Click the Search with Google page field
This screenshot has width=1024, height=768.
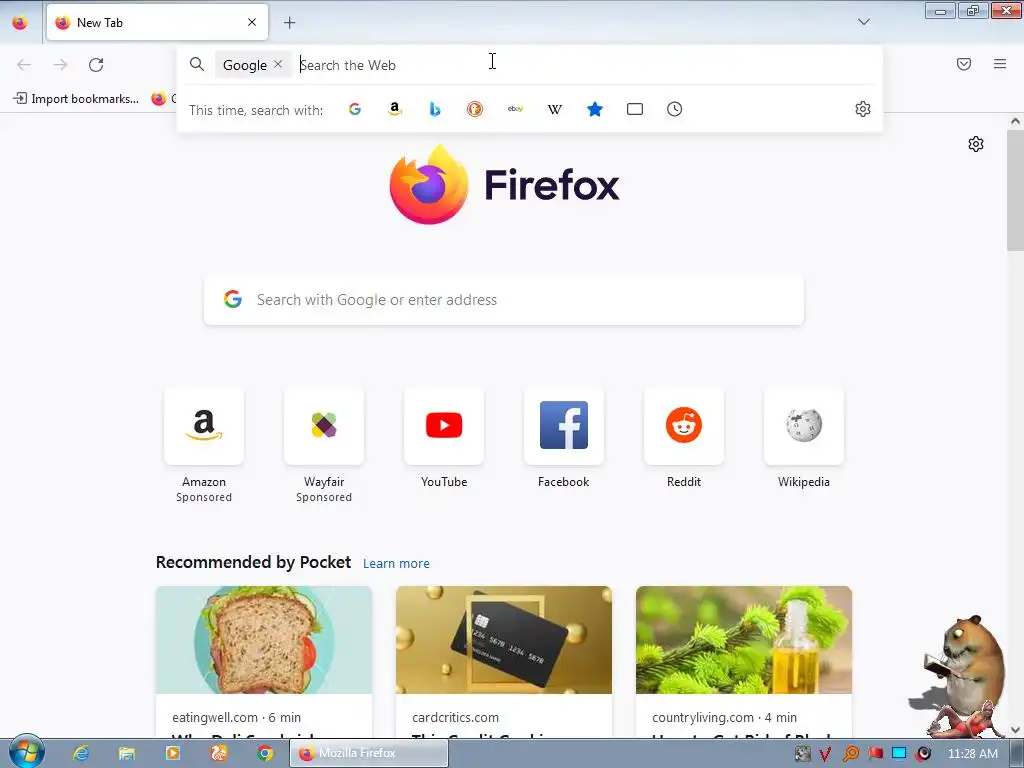point(504,300)
